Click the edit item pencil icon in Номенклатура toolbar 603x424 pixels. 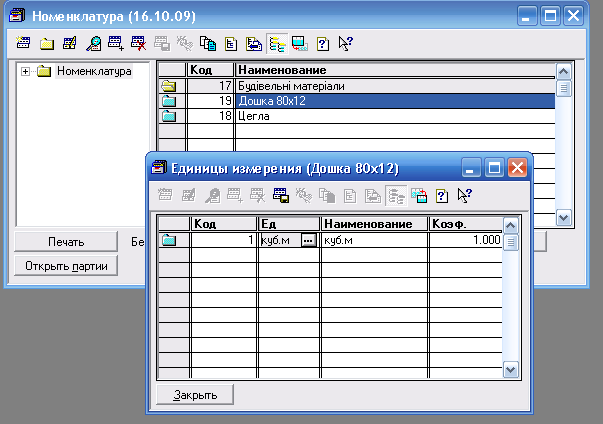(x=70, y=43)
